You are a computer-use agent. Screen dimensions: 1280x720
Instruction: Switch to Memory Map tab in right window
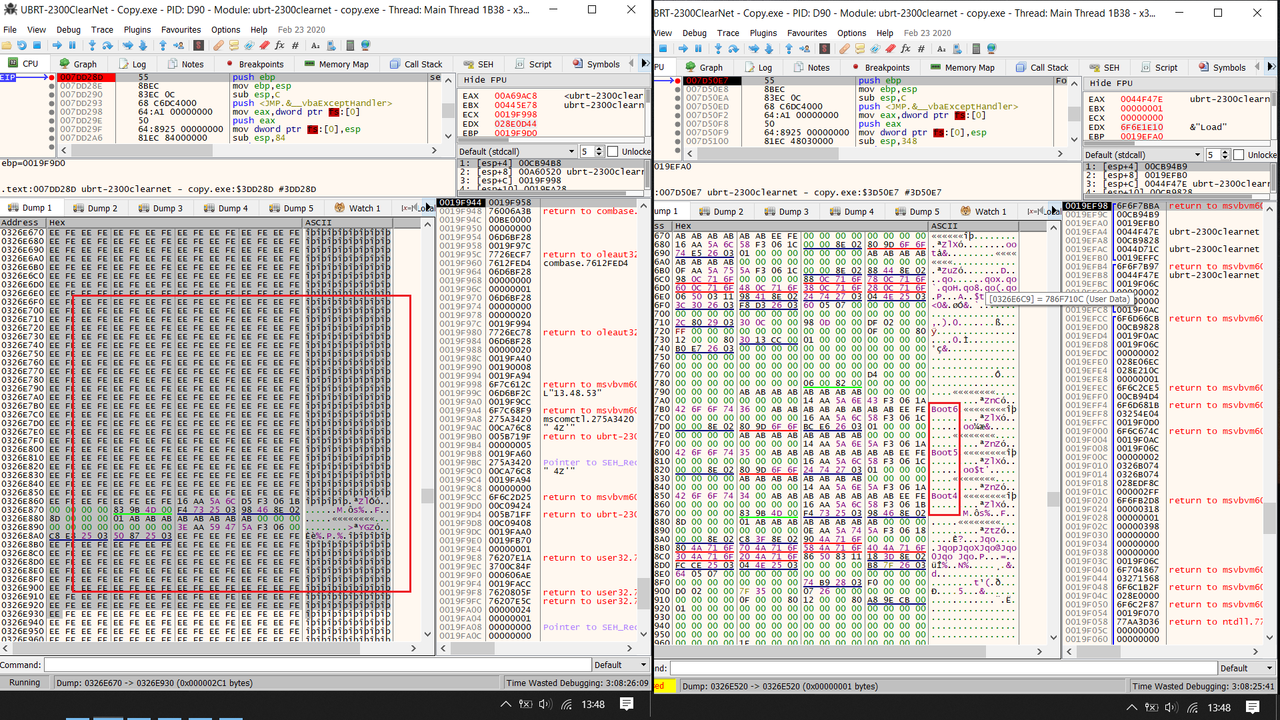[x=961, y=67]
